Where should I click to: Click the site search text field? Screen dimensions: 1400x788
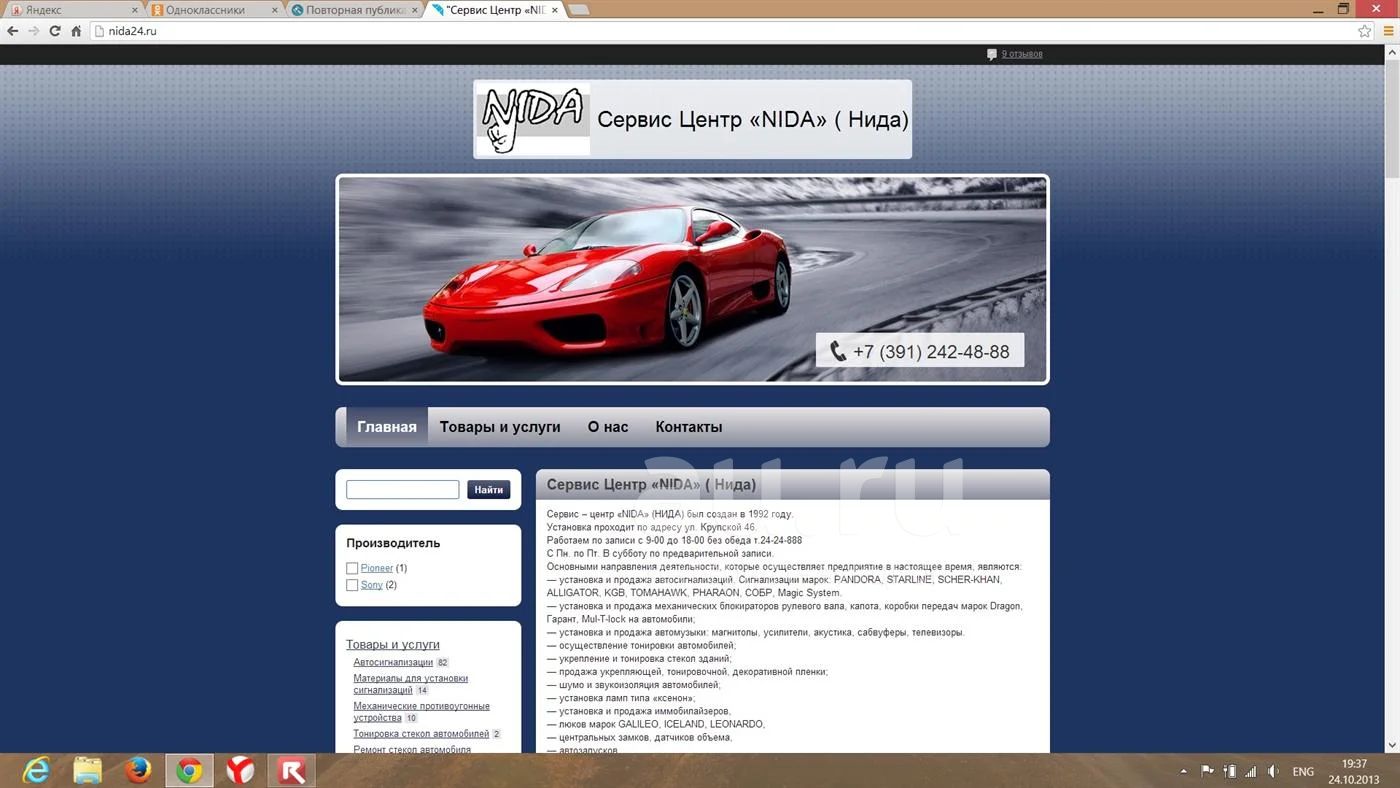pos(402,490)
